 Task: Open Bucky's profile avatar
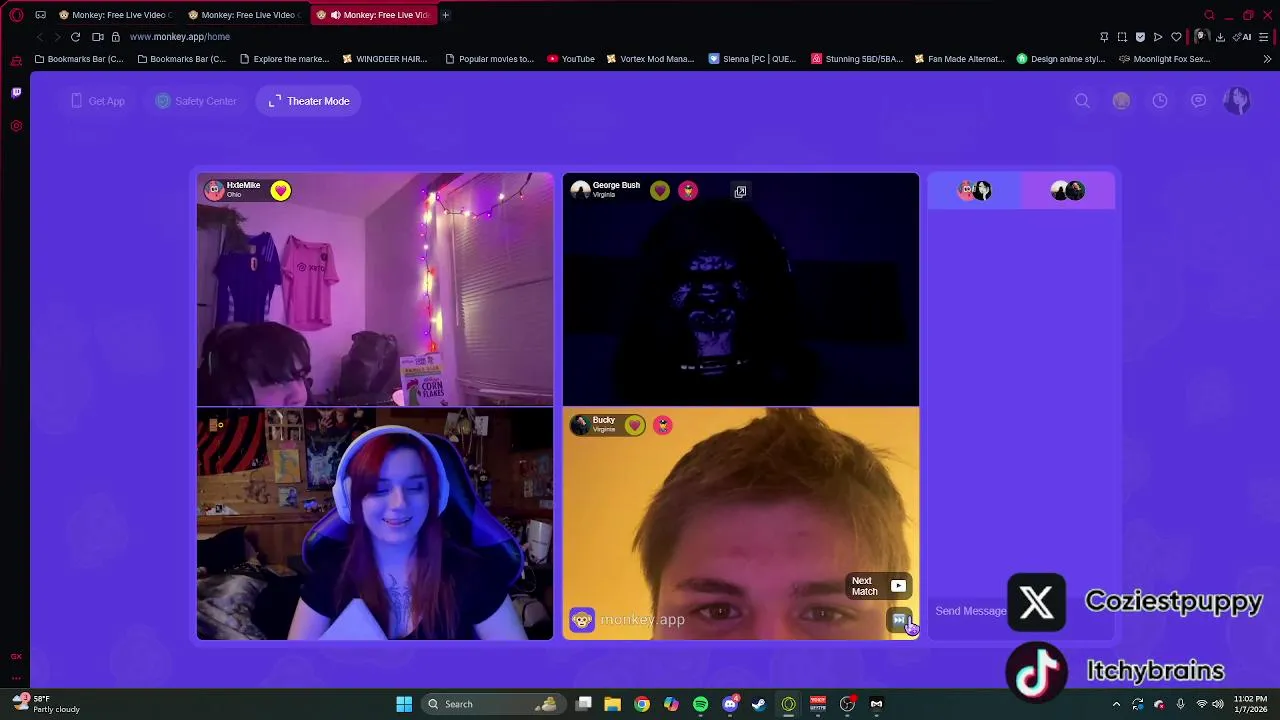[x=580, y=425]
